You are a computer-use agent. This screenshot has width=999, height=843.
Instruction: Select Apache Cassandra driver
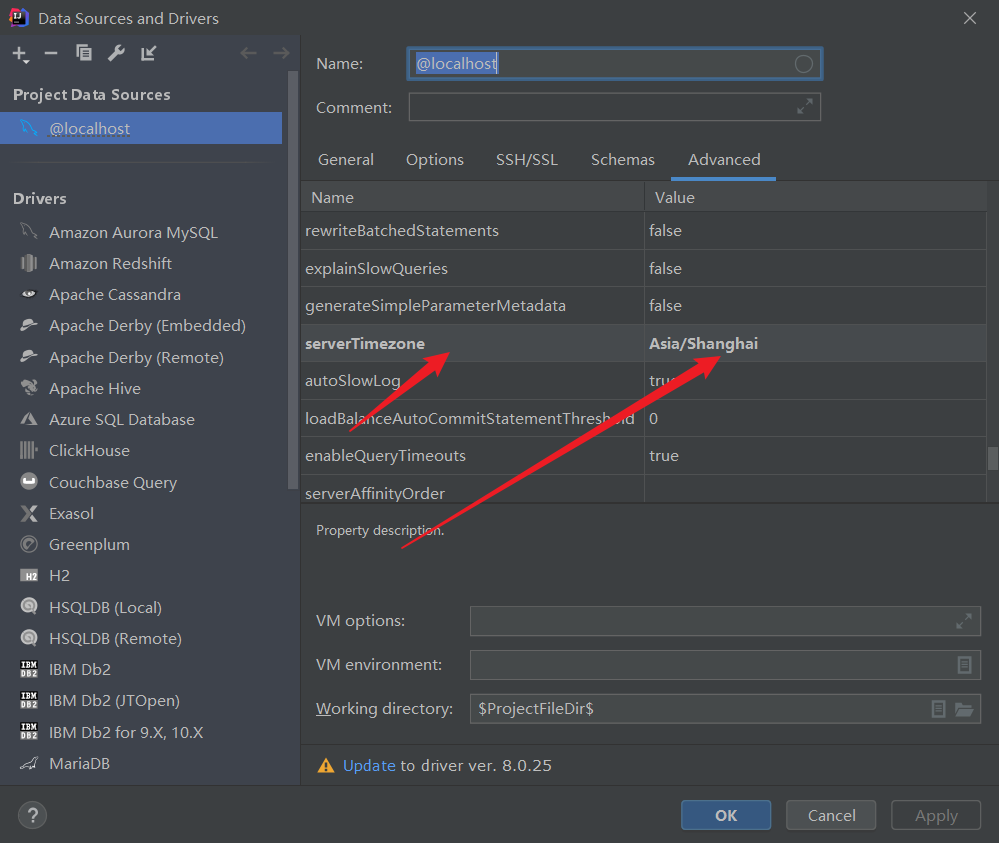pyautogui.click(x=115, y=295)
